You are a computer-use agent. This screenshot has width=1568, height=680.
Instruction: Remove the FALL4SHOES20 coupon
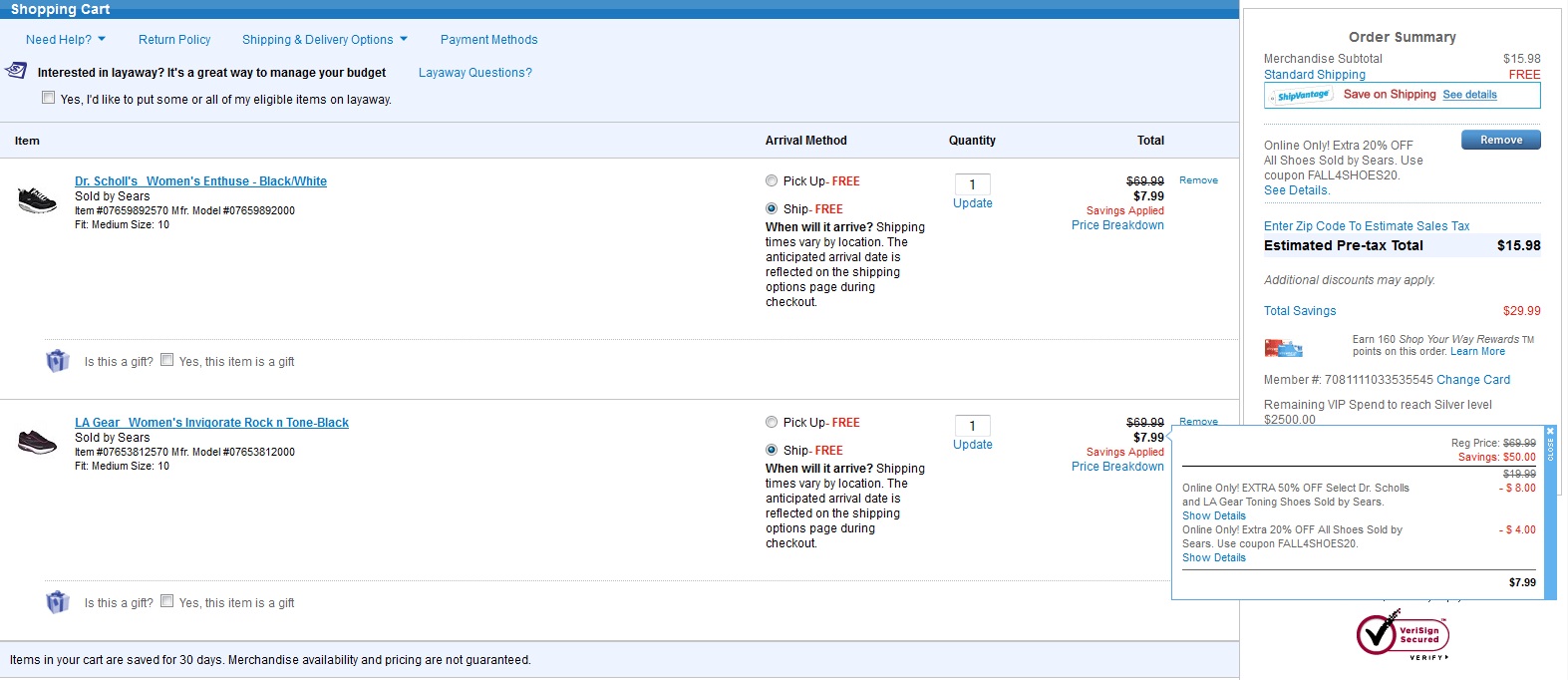pyautogui.click(x=1501, y=140)
